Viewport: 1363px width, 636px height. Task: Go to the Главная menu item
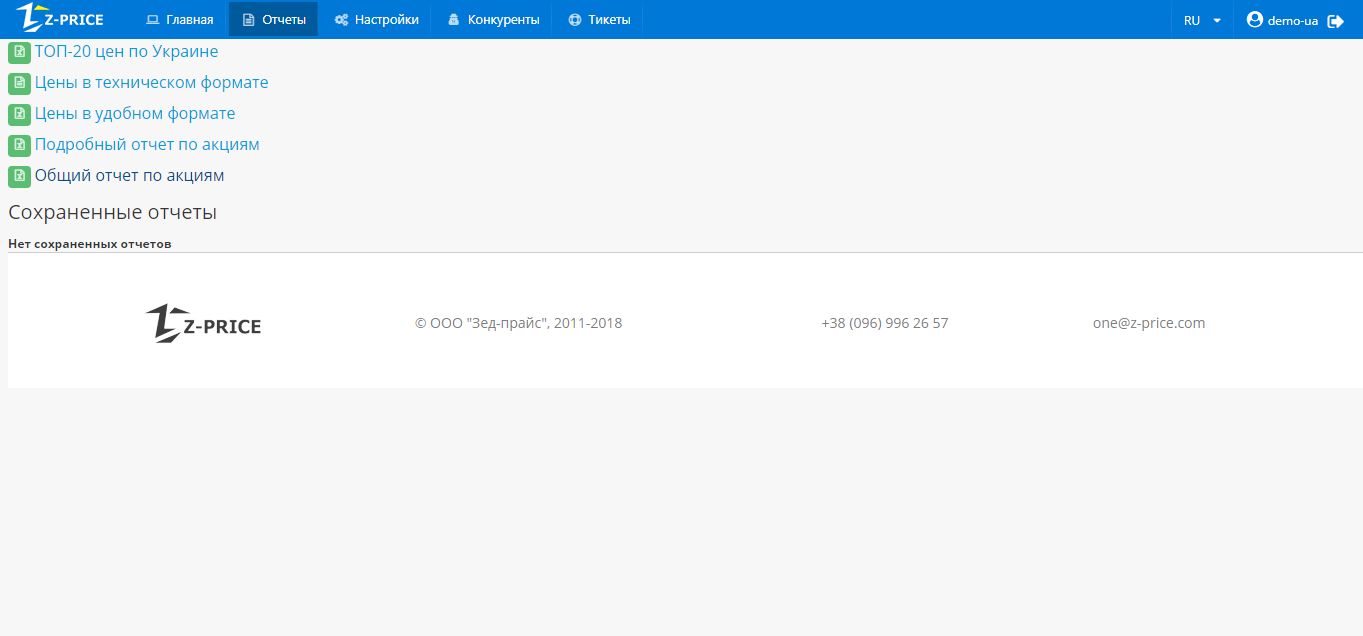click(x=180, y=19)
